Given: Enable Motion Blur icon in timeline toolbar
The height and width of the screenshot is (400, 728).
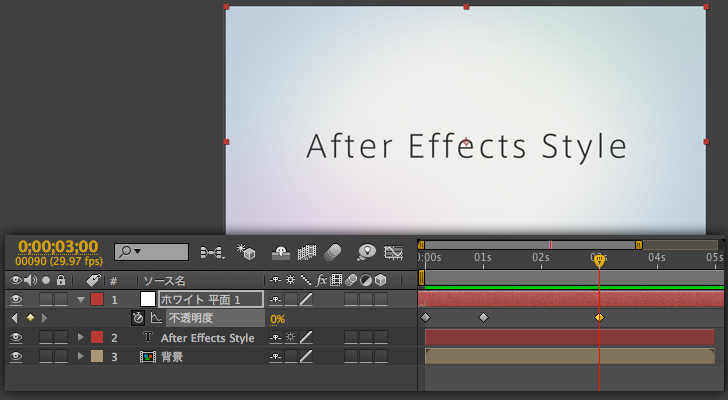Looking at the screenshot, I should pos(332,252).
